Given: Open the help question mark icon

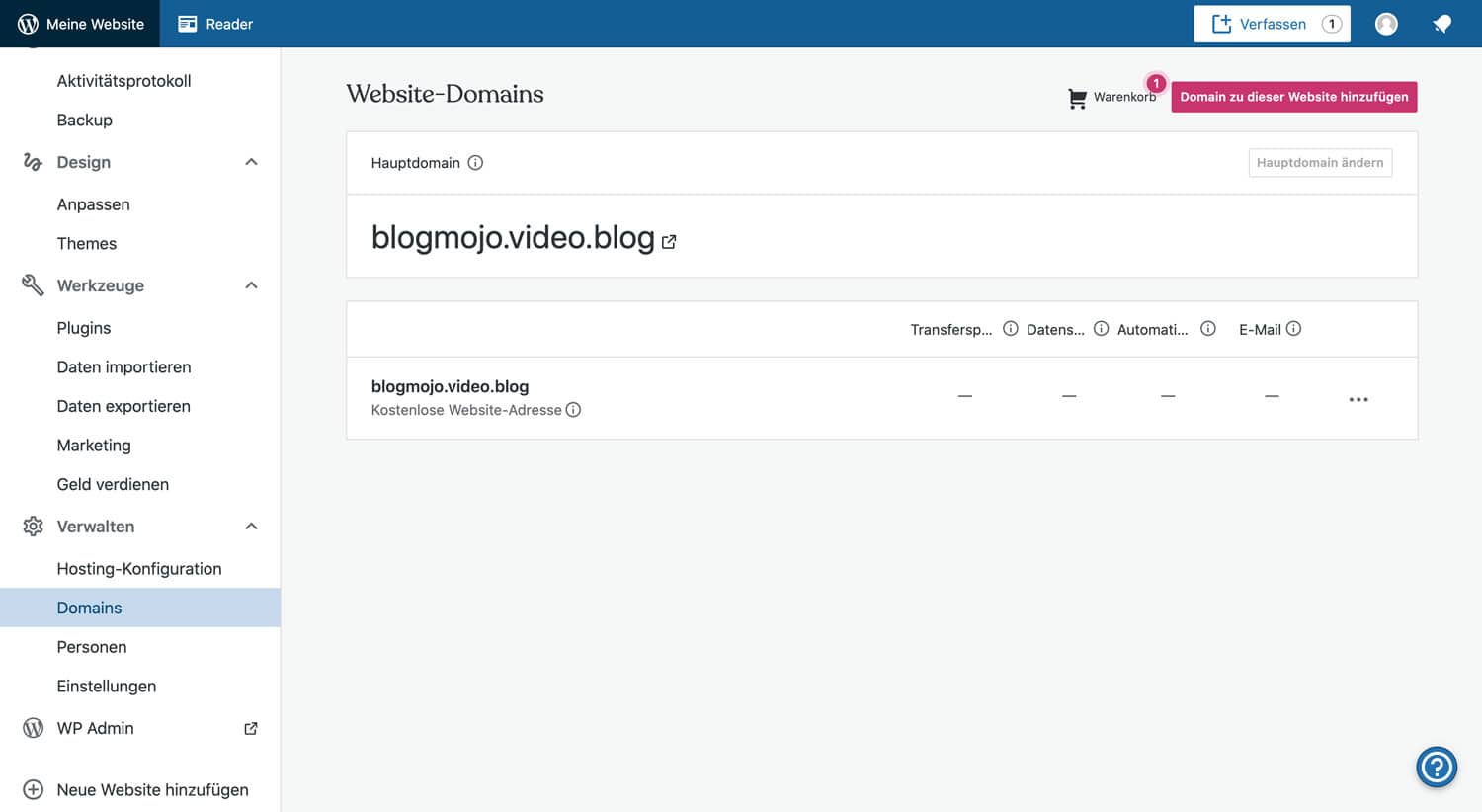Looking at the screenshot, I should pyautogui.click(x=1436, y=767).
